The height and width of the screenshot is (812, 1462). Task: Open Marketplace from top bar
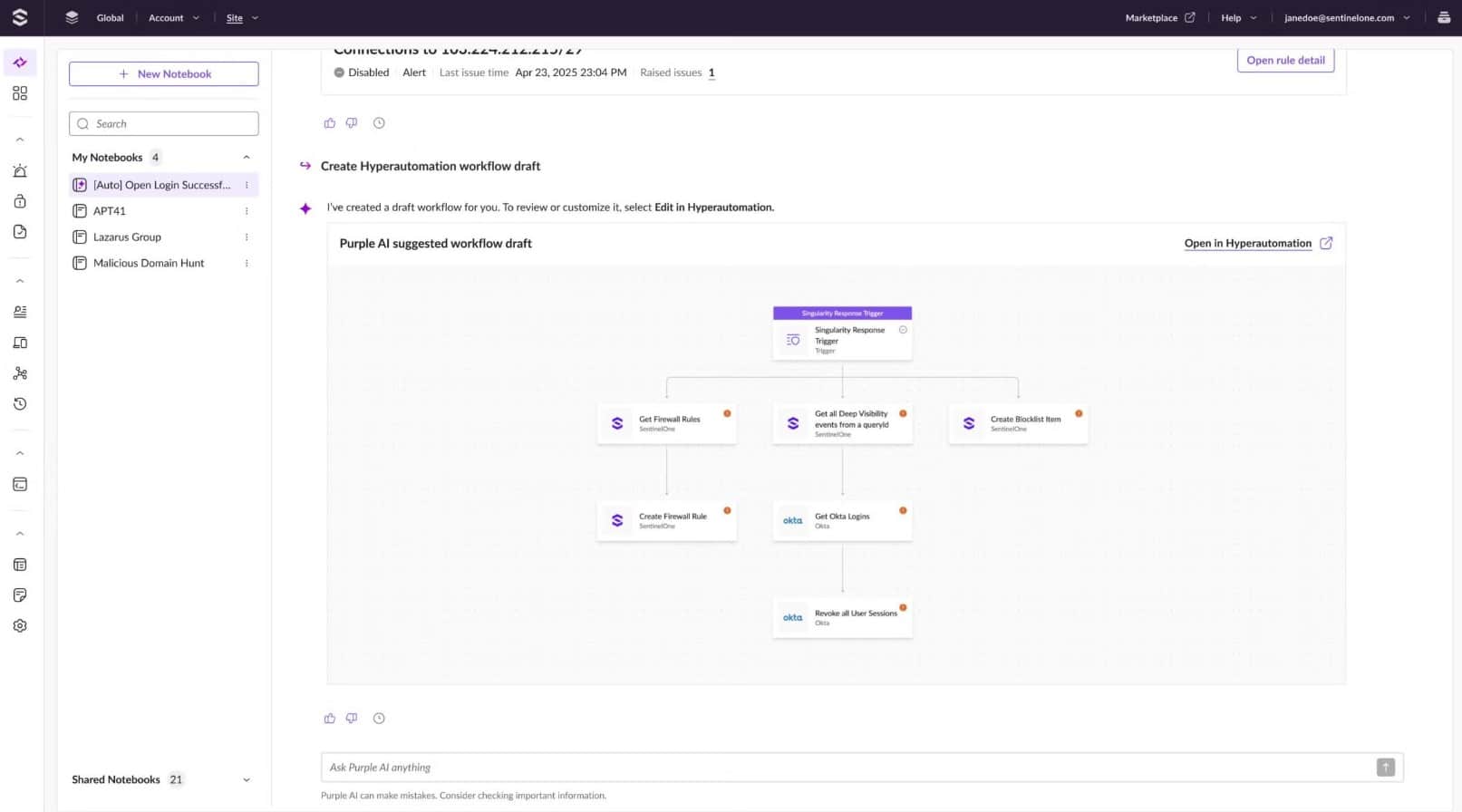pos(1160,17)
